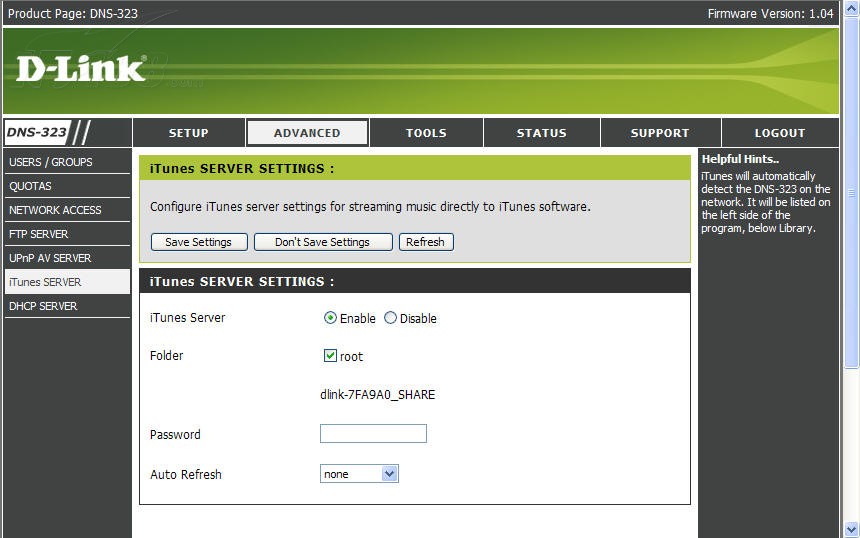Viewport: 860px width, 538px height.
Task: Navigate to FTP SERVER settings in sidebar
Action: click(x=39, y=234)
